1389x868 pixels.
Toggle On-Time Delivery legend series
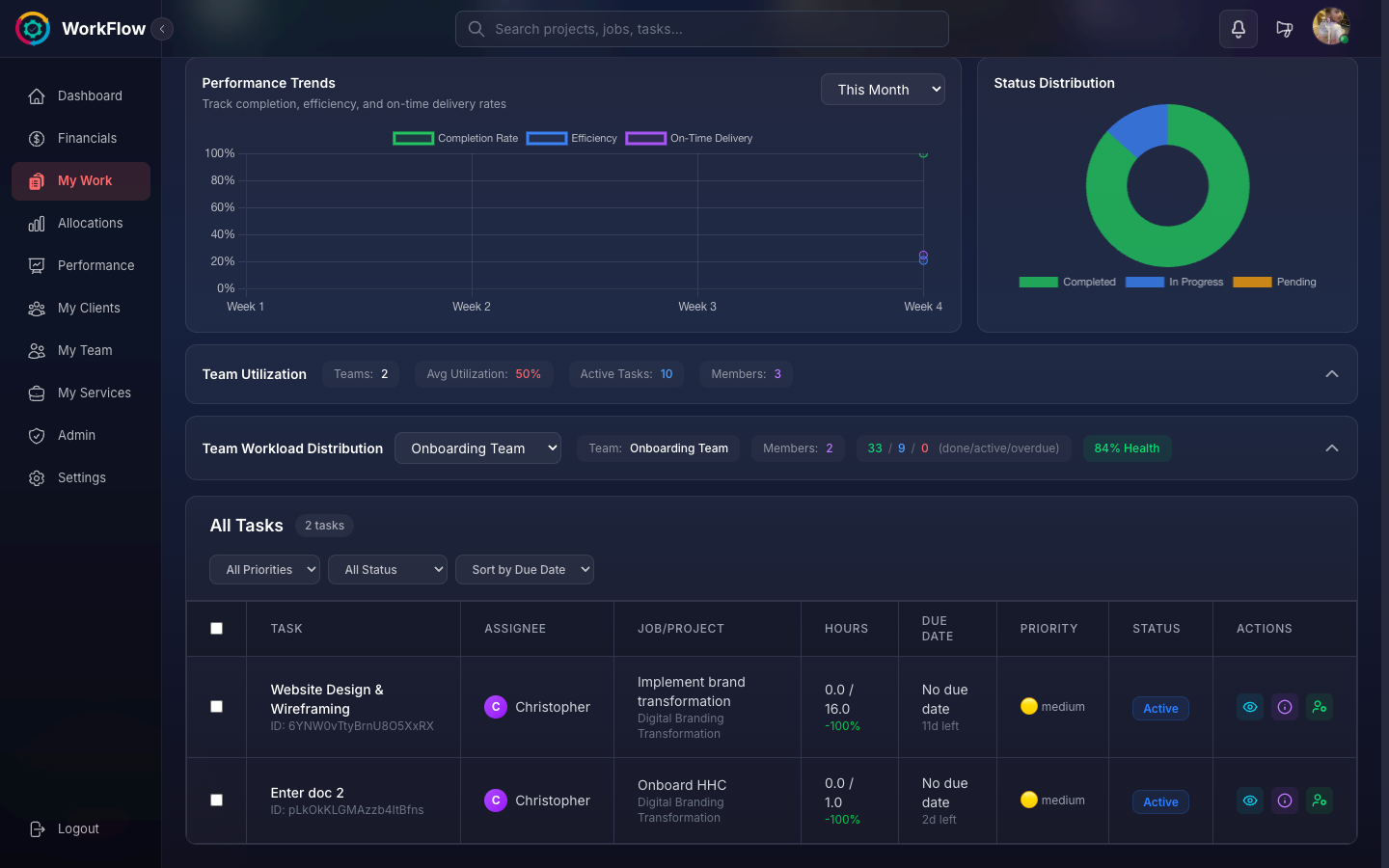[689, 138]
